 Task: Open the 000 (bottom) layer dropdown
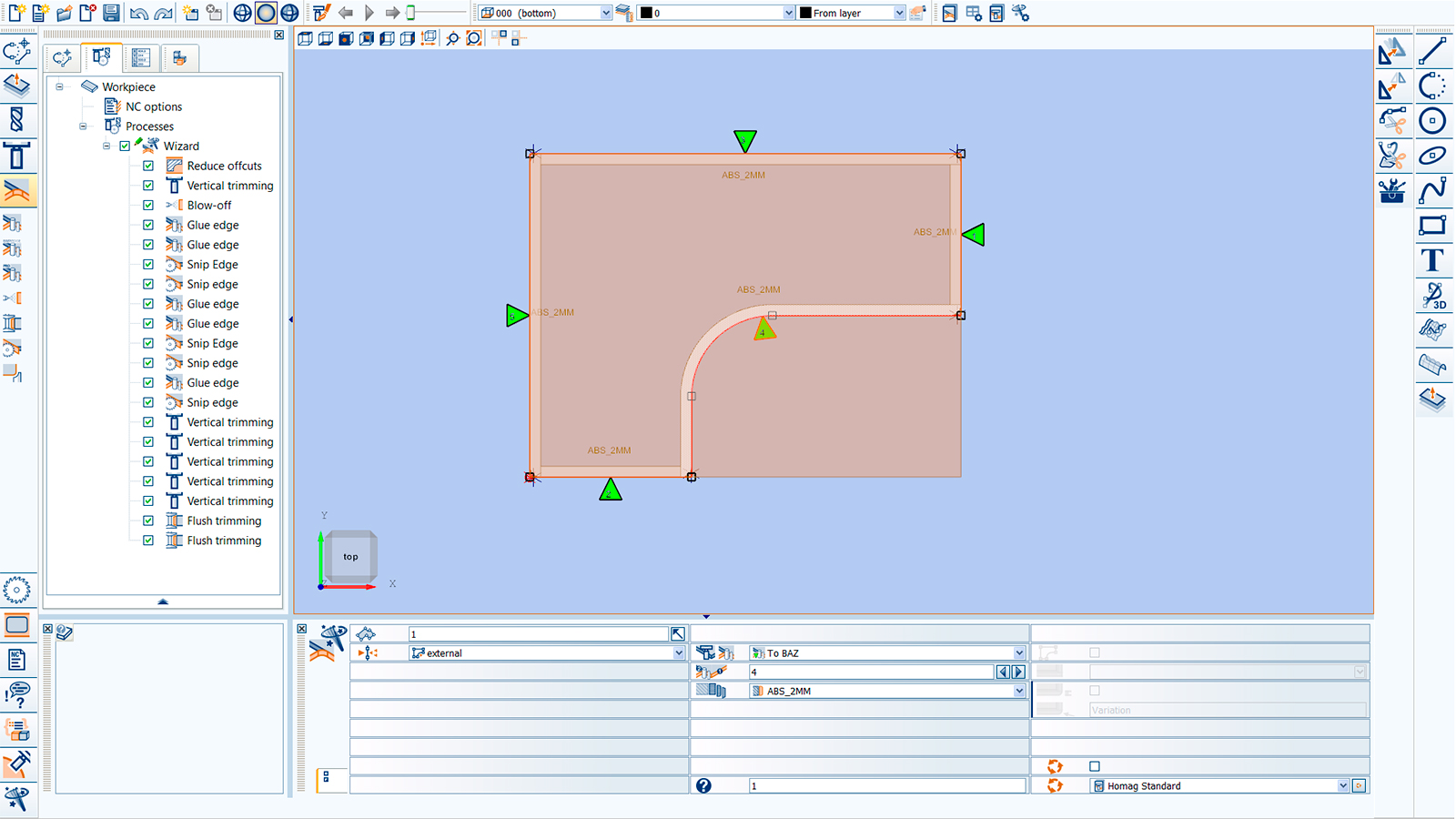[603, 13]
